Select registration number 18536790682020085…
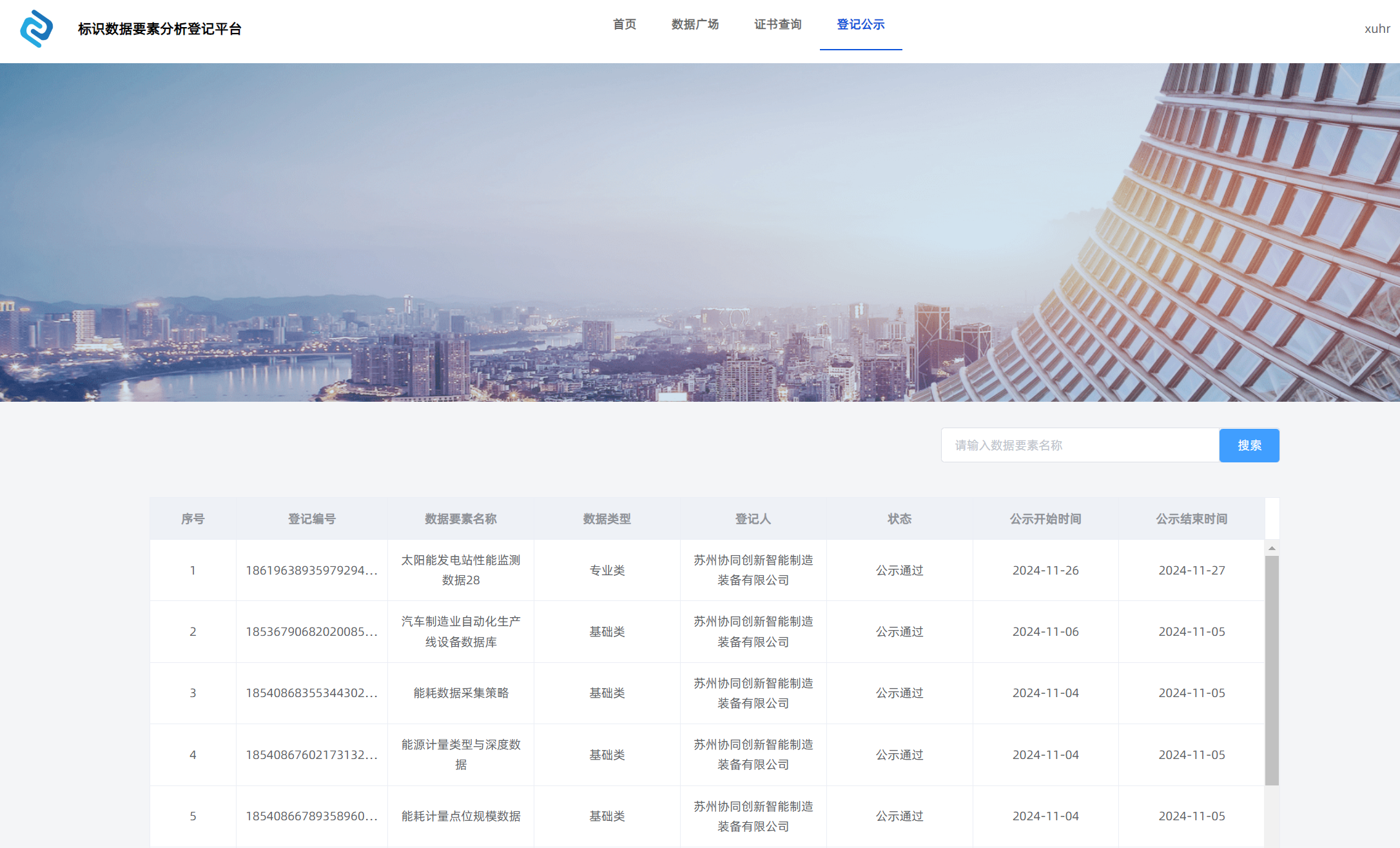The width and height of the screenshot is (1400, 848). 312,631
